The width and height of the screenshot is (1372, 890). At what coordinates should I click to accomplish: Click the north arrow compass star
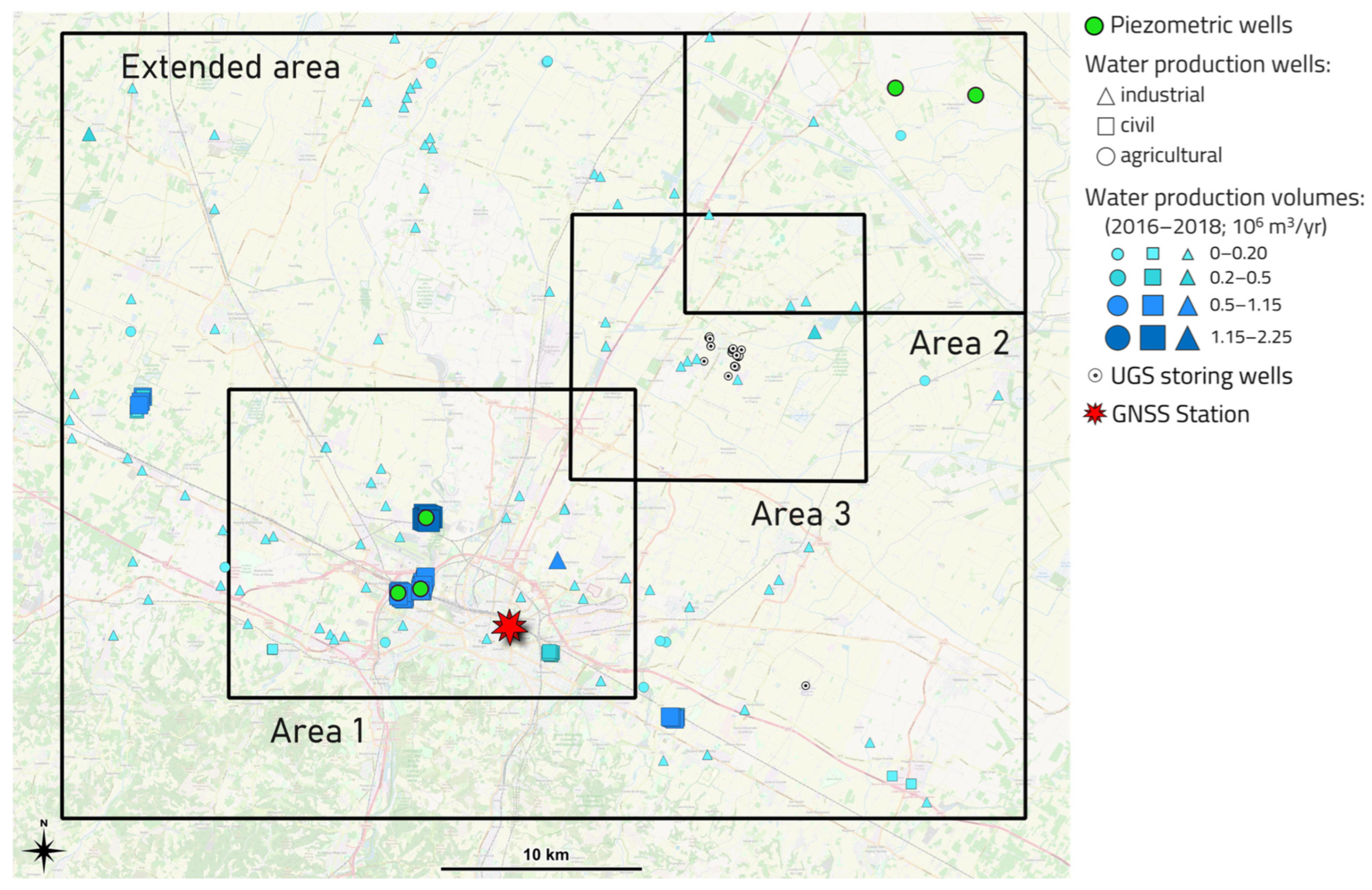pyautogui.click(x=45, y=850)
